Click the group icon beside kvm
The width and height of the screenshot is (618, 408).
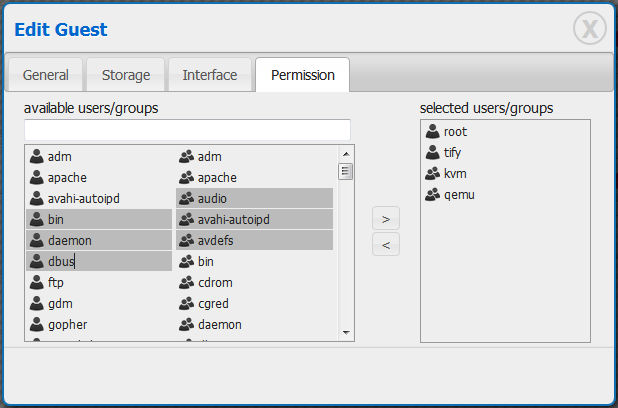(432, 173)
